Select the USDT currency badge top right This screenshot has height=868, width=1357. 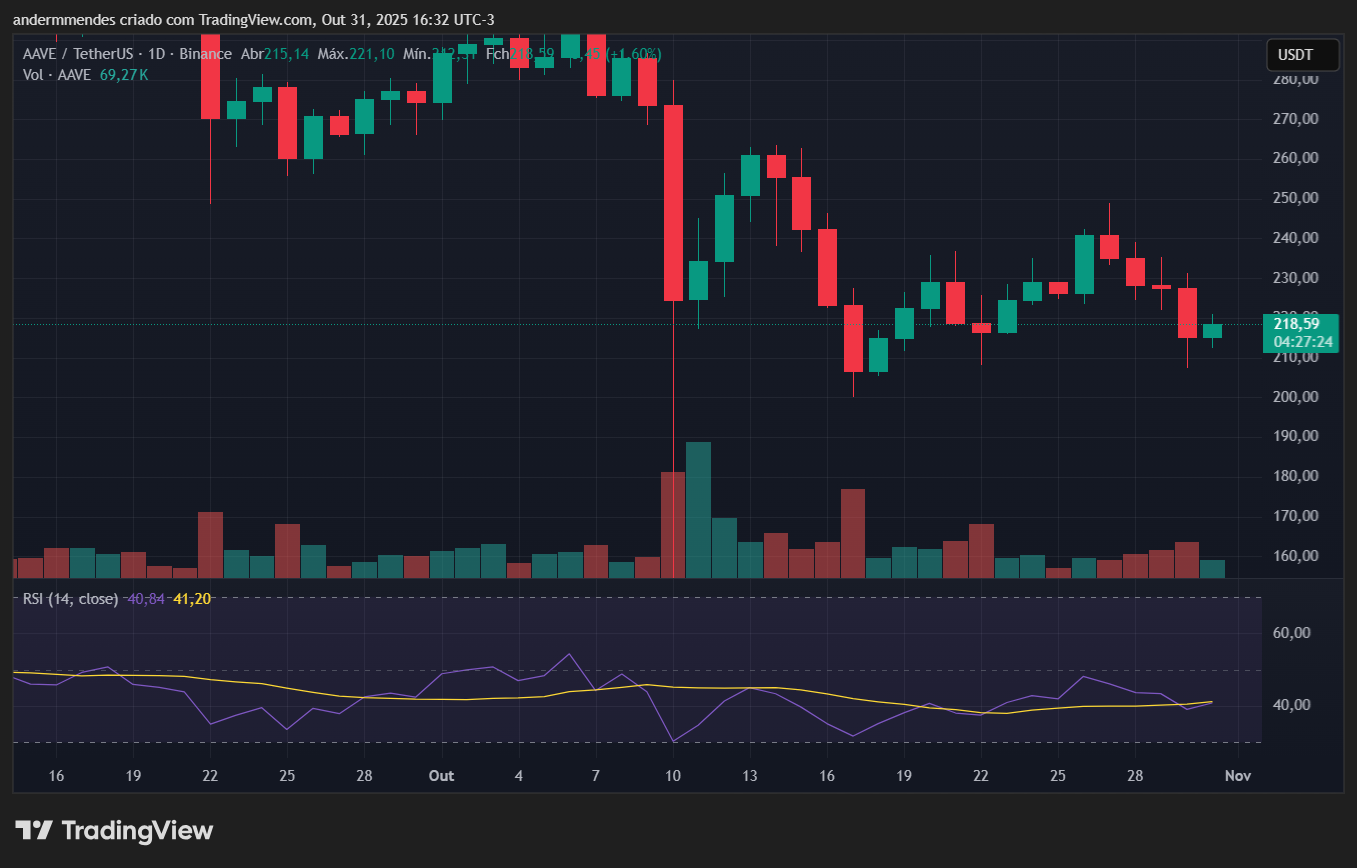[x=1302, y=55]
